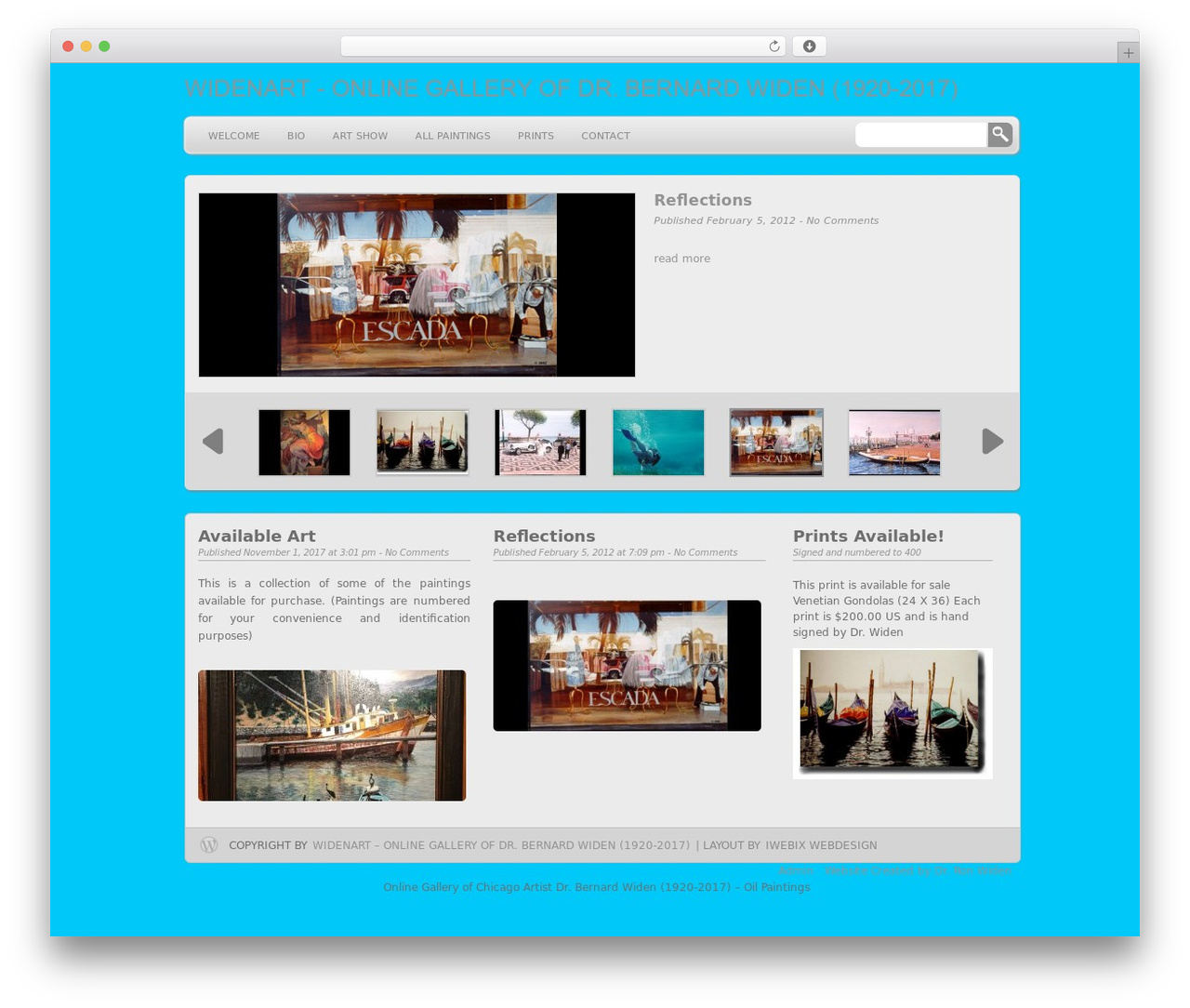Open the boat harbor painting image
1190x1008 pixels.
[x=332, y=736]
